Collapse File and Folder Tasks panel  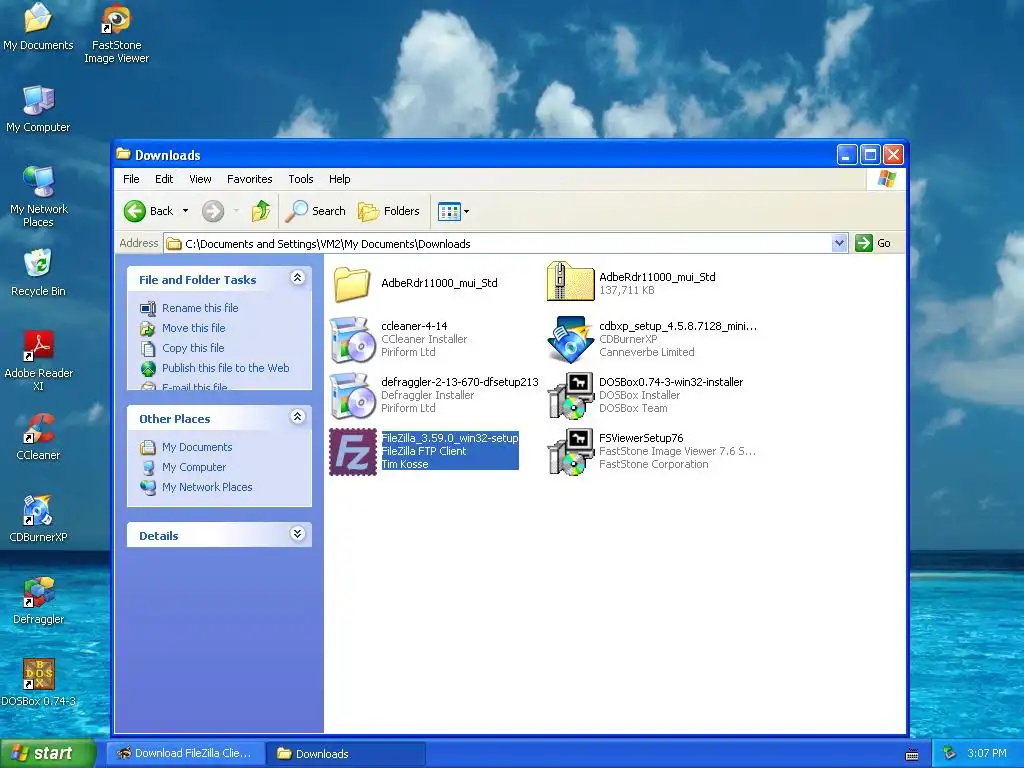[297, 278]
